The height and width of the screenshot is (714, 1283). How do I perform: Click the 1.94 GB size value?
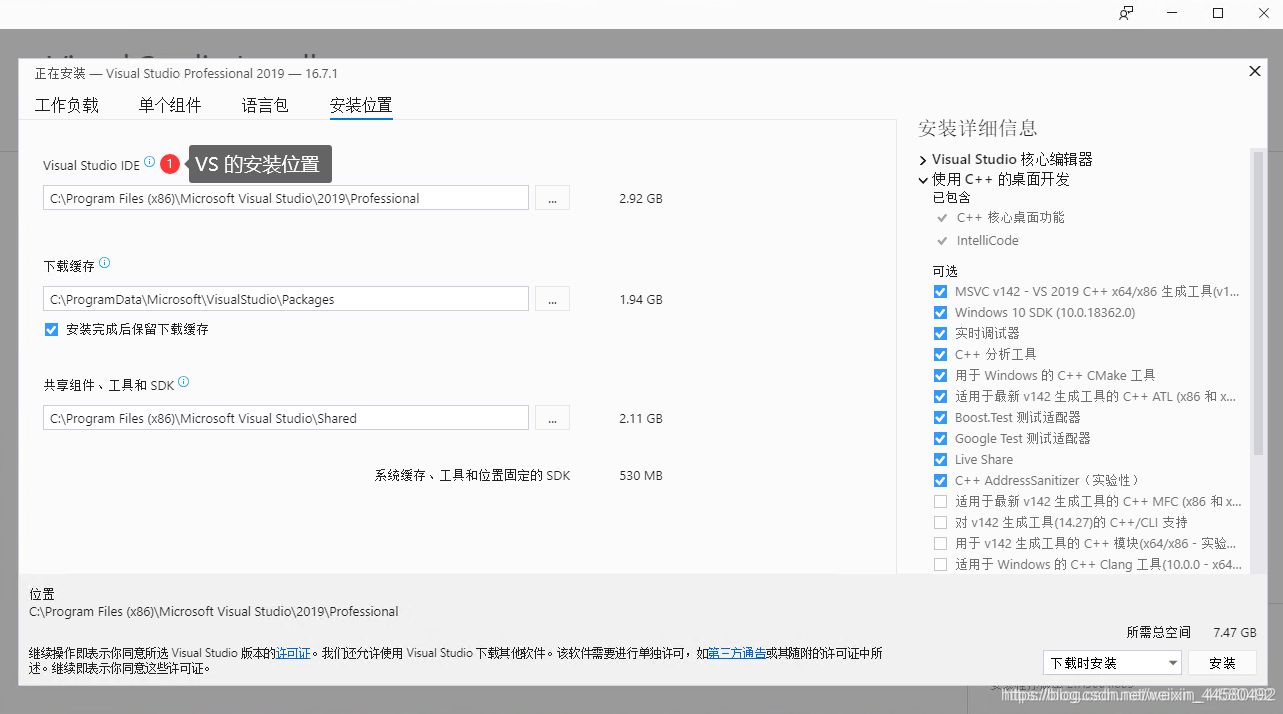click(x=641, y=300)
